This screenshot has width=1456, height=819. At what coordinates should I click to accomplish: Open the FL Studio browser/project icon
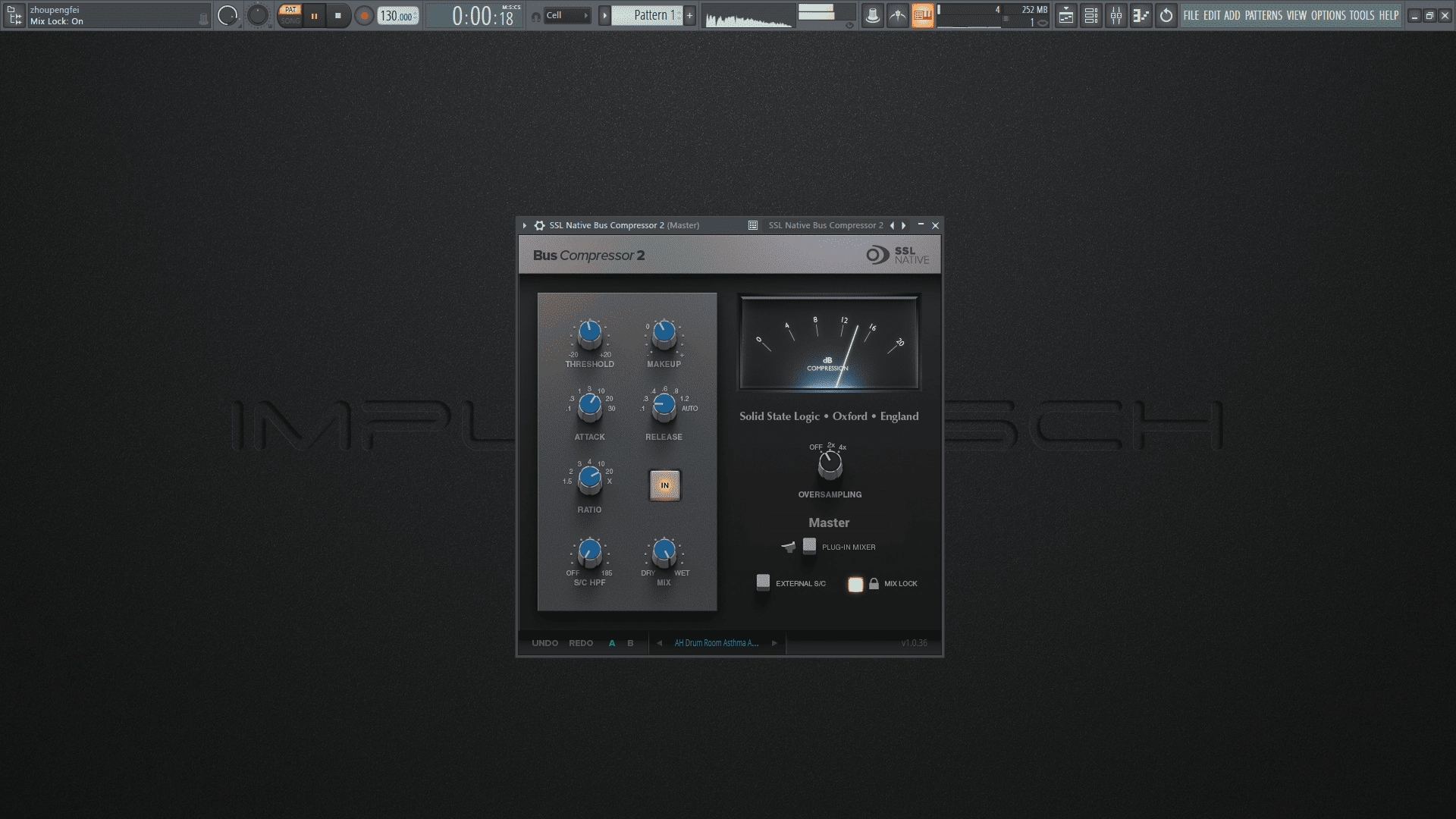[x=14, y=15]
